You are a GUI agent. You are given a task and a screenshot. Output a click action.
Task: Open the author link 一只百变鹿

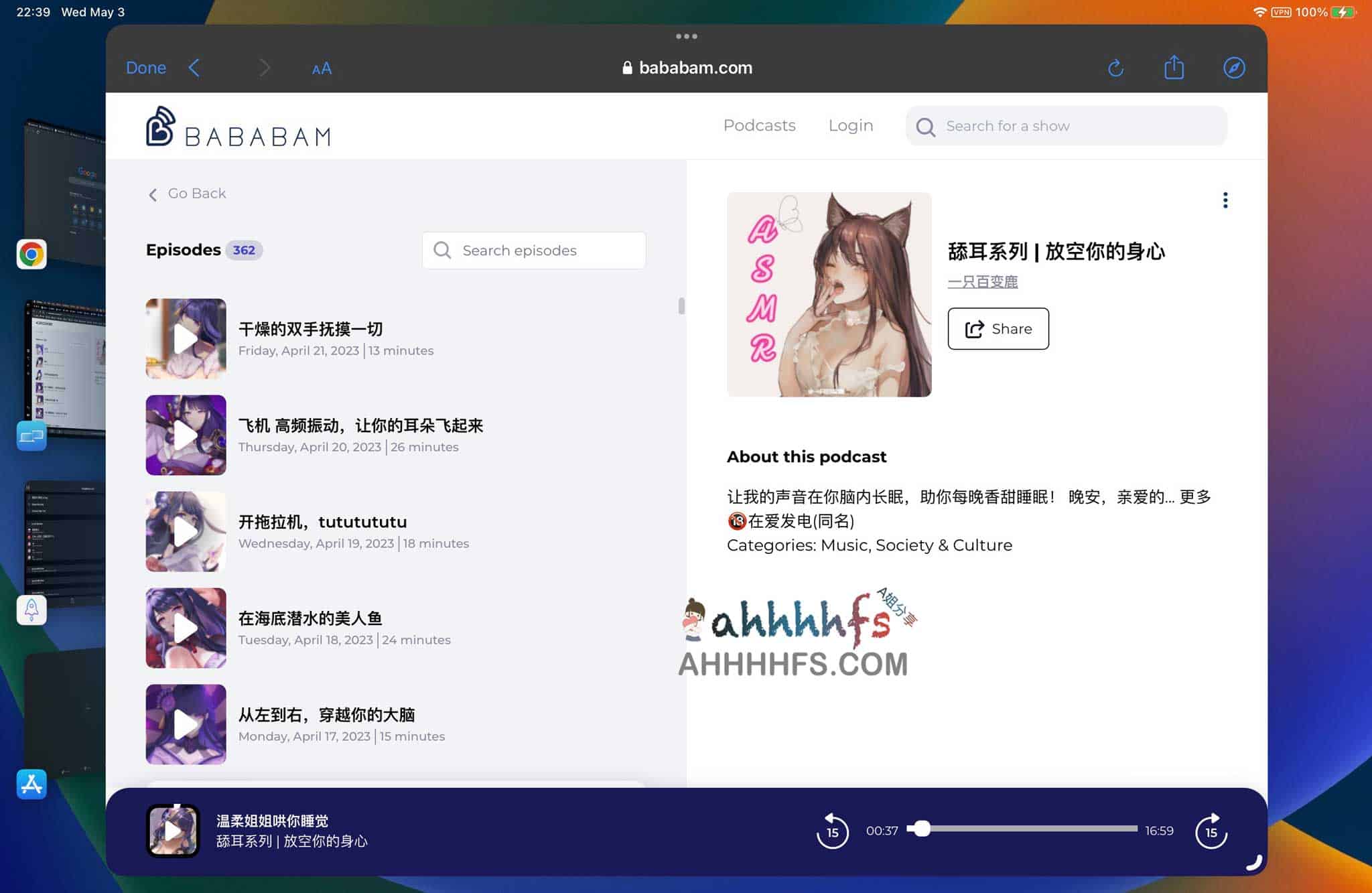pos(982,282)
